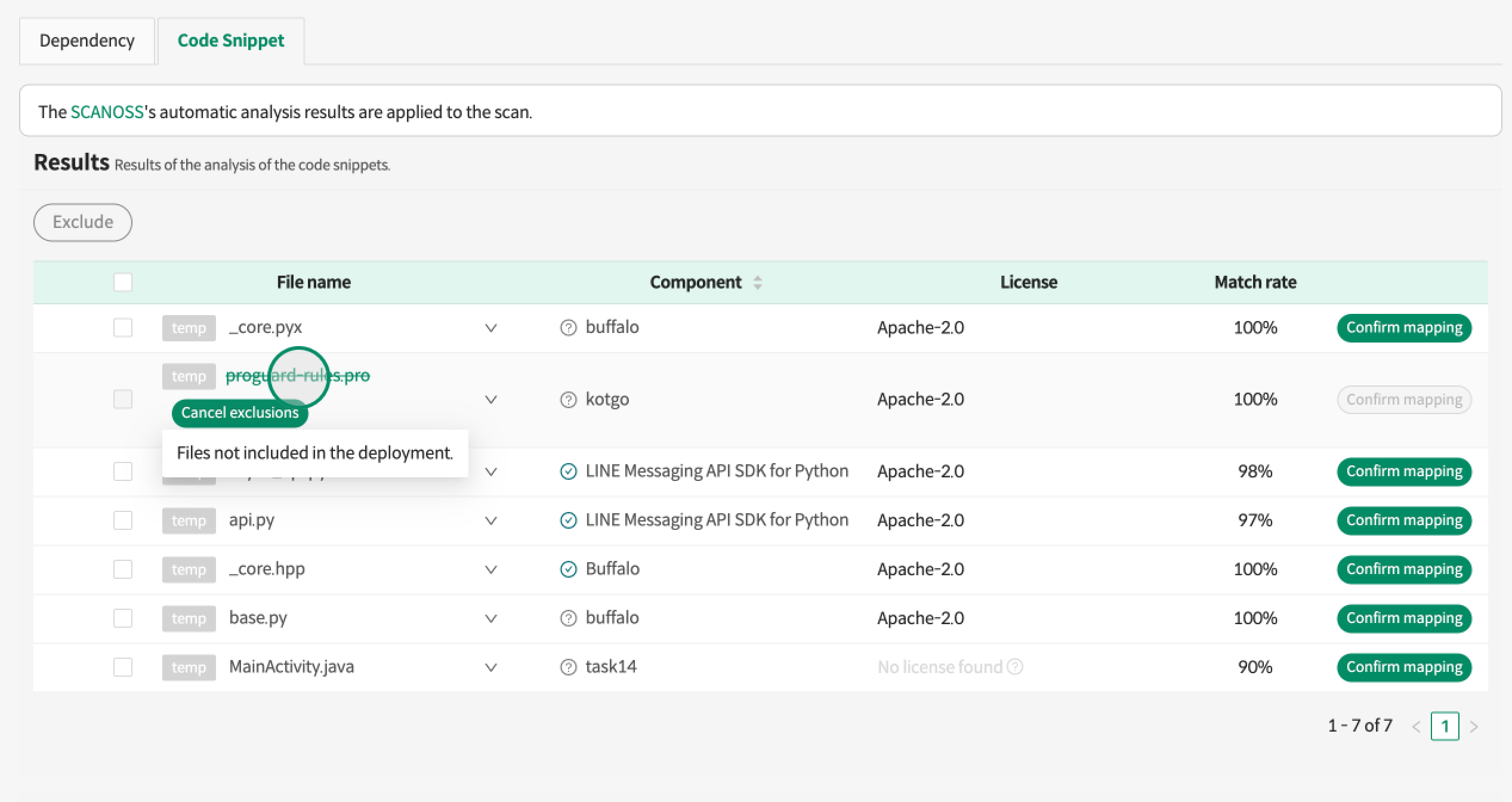This screenshot has height=802, width=1512.
Task: Click the question-mark icon next to kotgo
Action: 569,400
